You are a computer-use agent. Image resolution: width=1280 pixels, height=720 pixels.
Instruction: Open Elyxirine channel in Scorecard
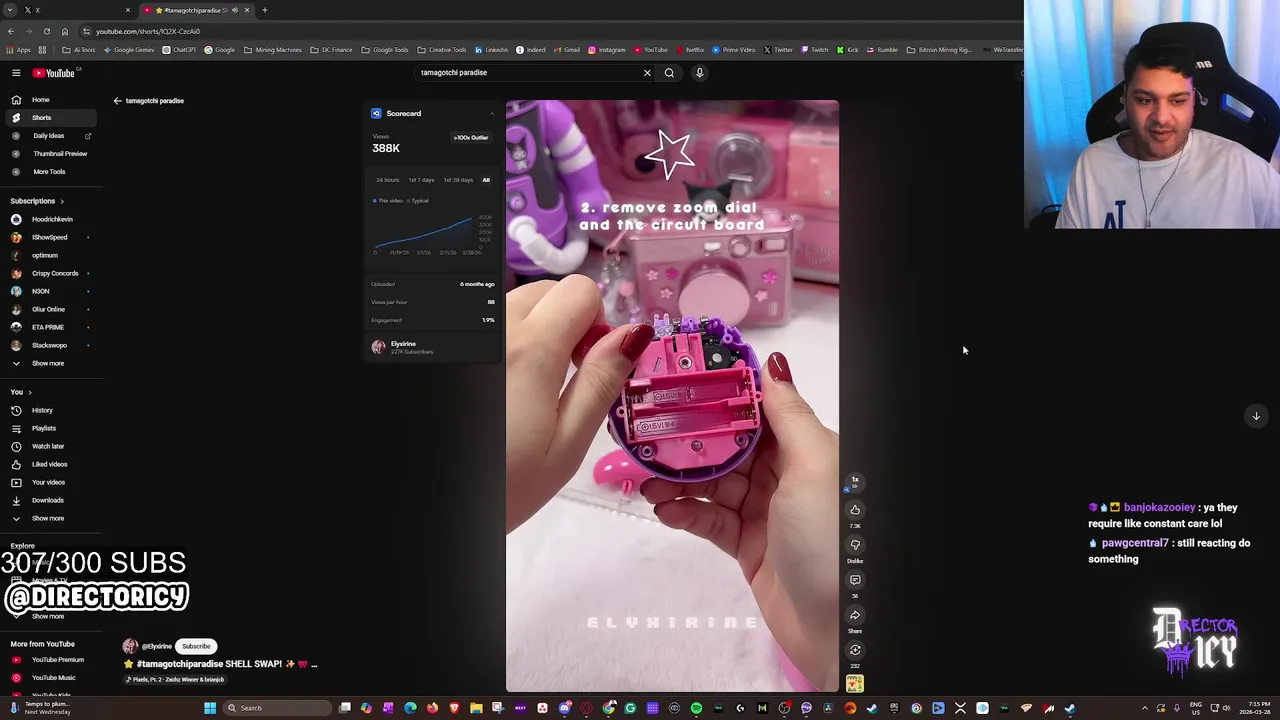tap(402, 347)
